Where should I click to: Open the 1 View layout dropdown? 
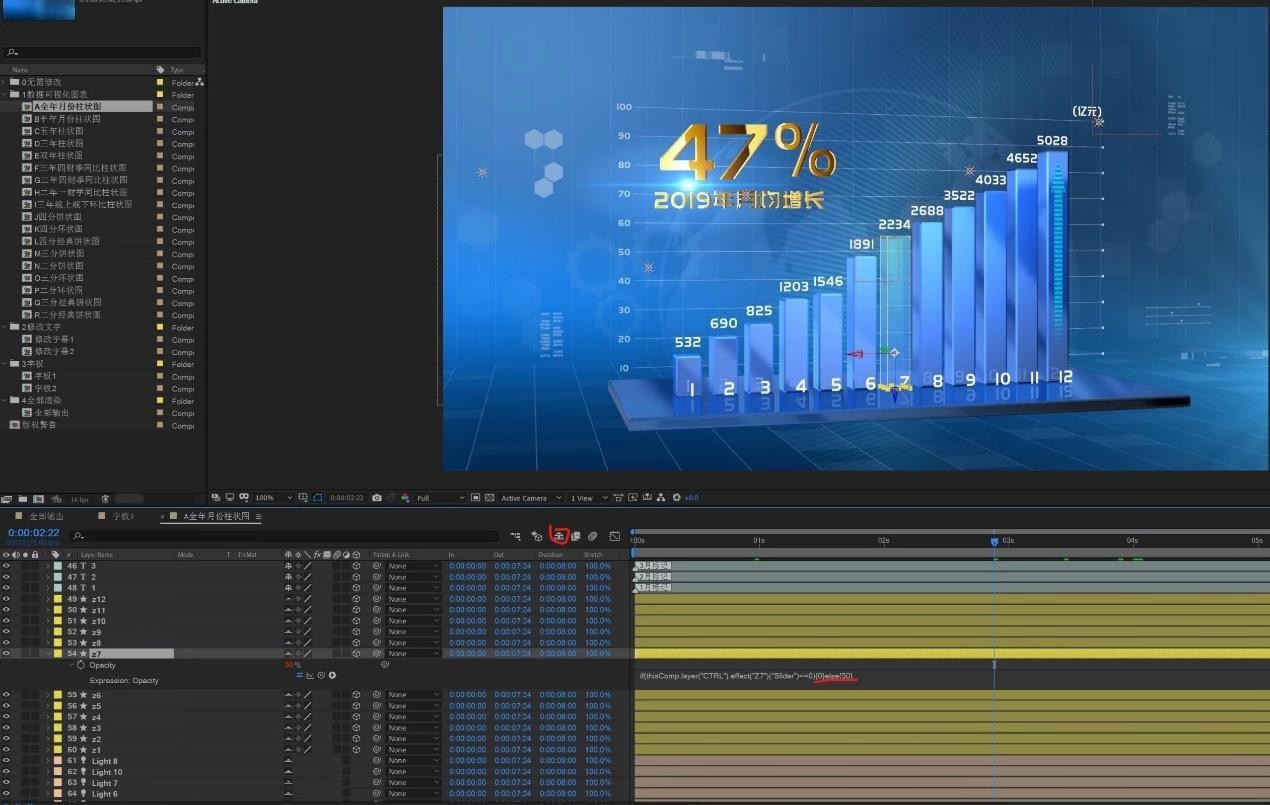pos(587,497)
